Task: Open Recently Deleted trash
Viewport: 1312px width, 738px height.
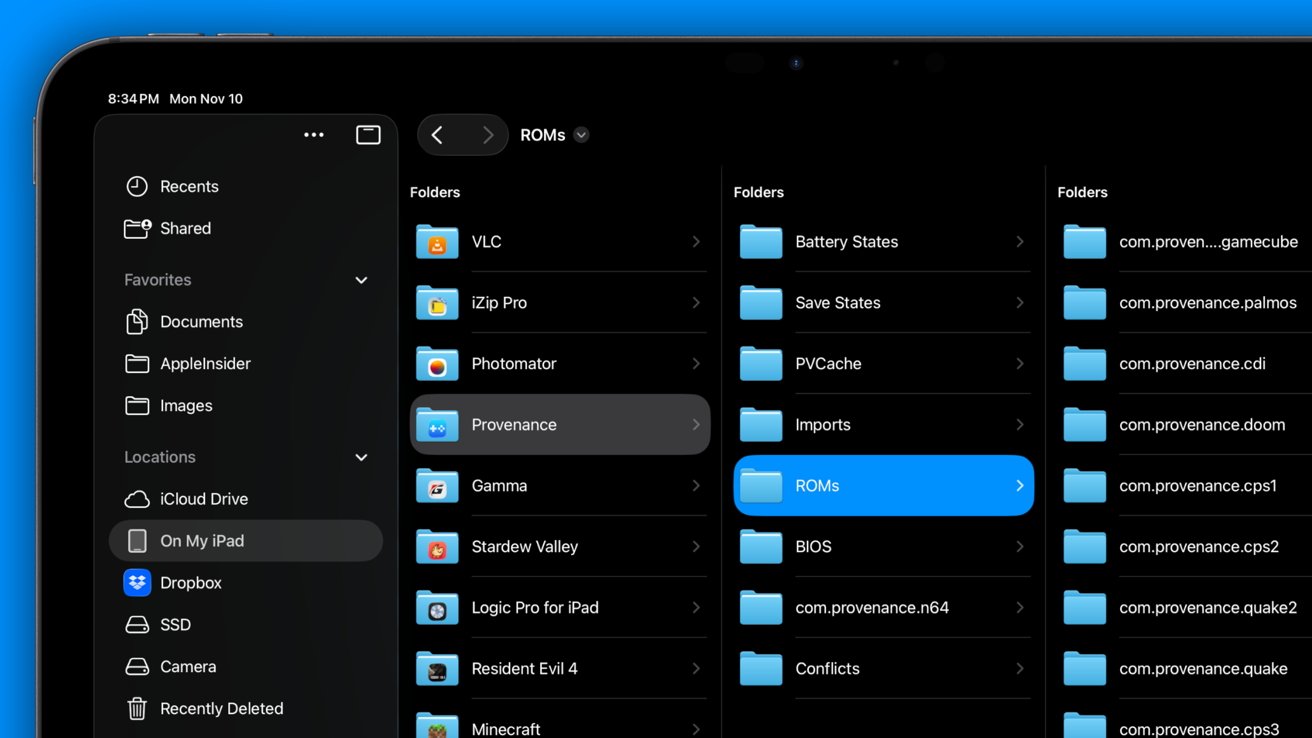Action: [221, 708]
